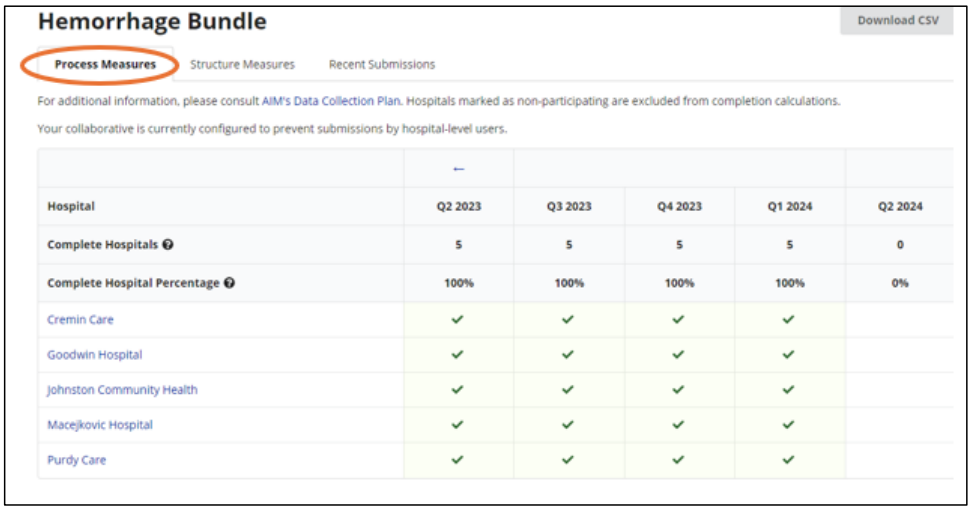Open Johnston Community Health hospital page
The width and height of the screenshot is (972, 511).
click(122, 390)
